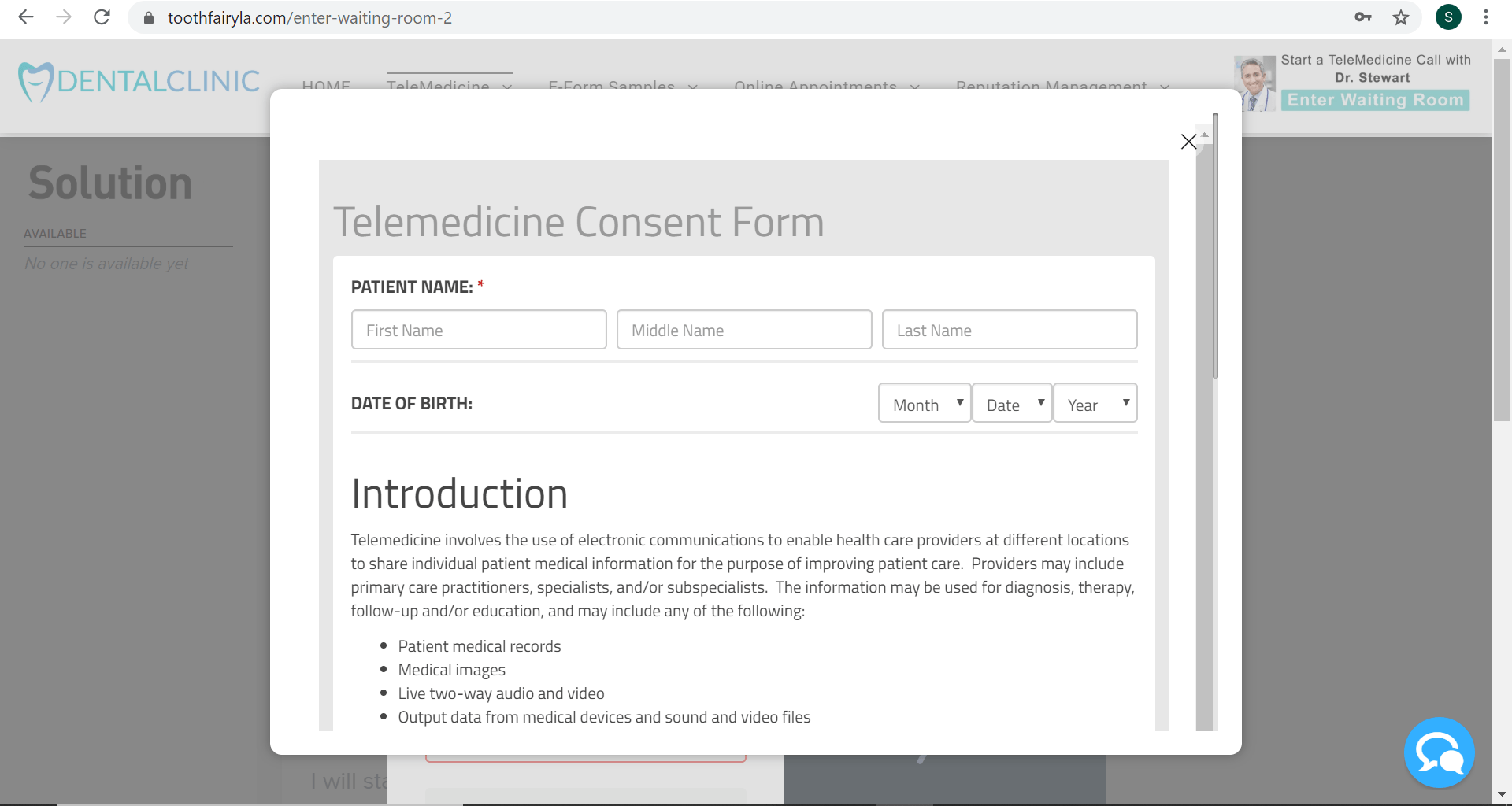Focus the Last Name field
The image size is (1512, 806).
pos(1010,330)
